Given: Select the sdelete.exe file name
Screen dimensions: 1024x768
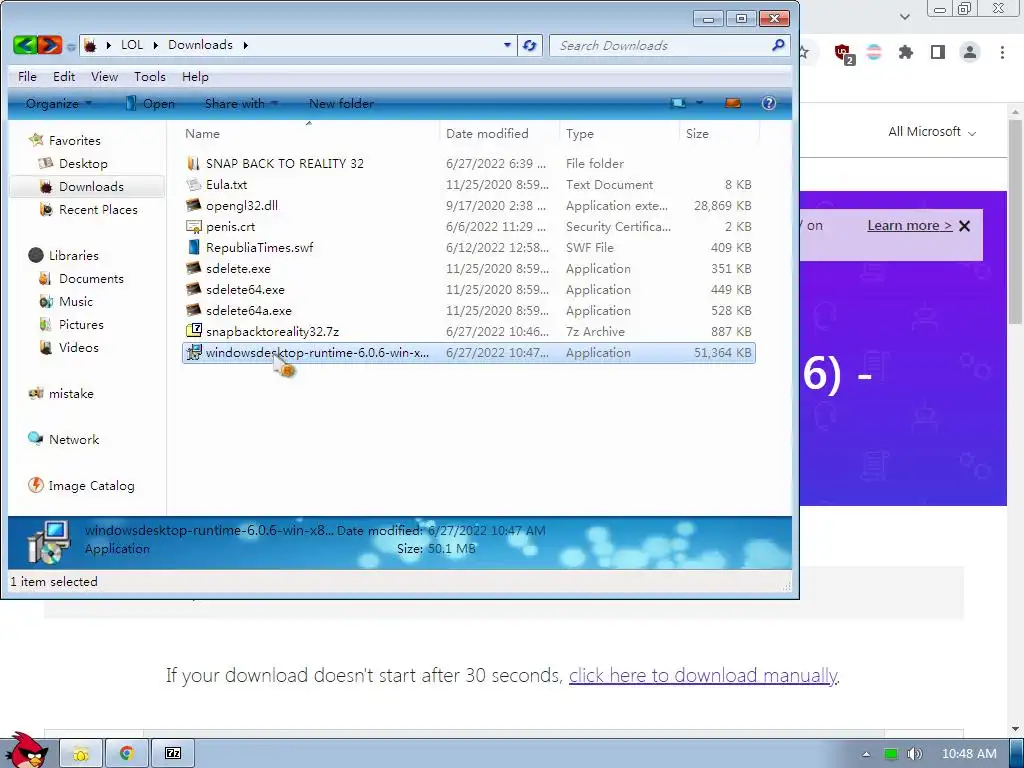Looking at the screenshot, I should 238,268.
